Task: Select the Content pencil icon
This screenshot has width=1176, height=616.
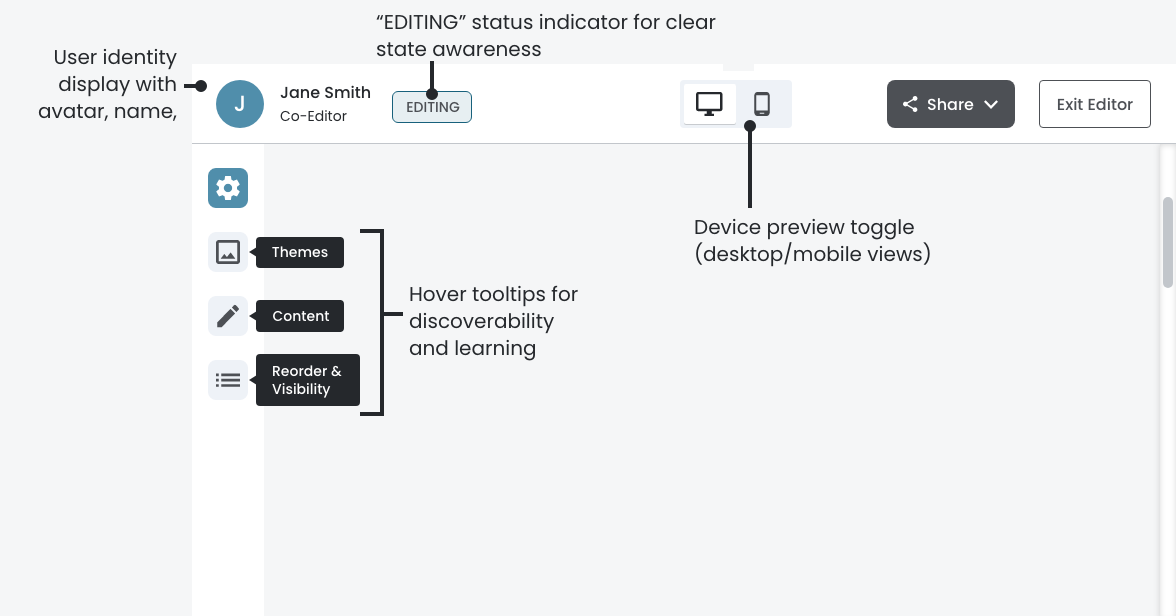Action: 228,316
